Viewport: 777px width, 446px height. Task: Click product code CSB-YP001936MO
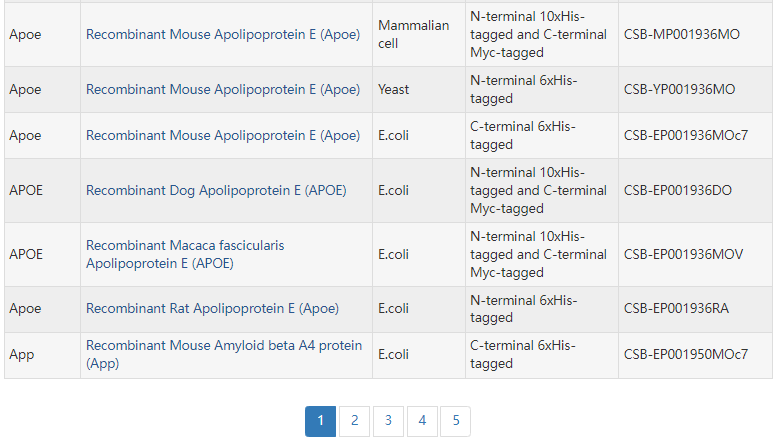coord(679,89)
